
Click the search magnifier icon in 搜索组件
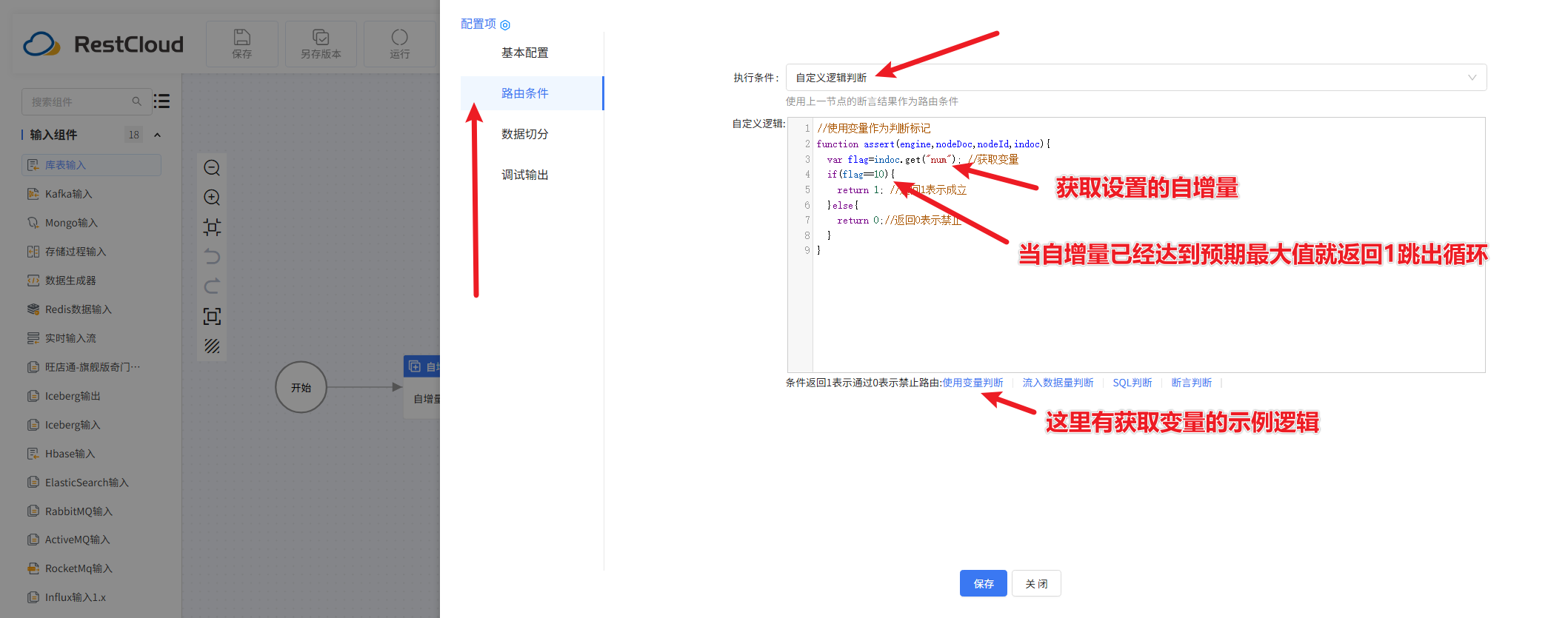(137, 101)
